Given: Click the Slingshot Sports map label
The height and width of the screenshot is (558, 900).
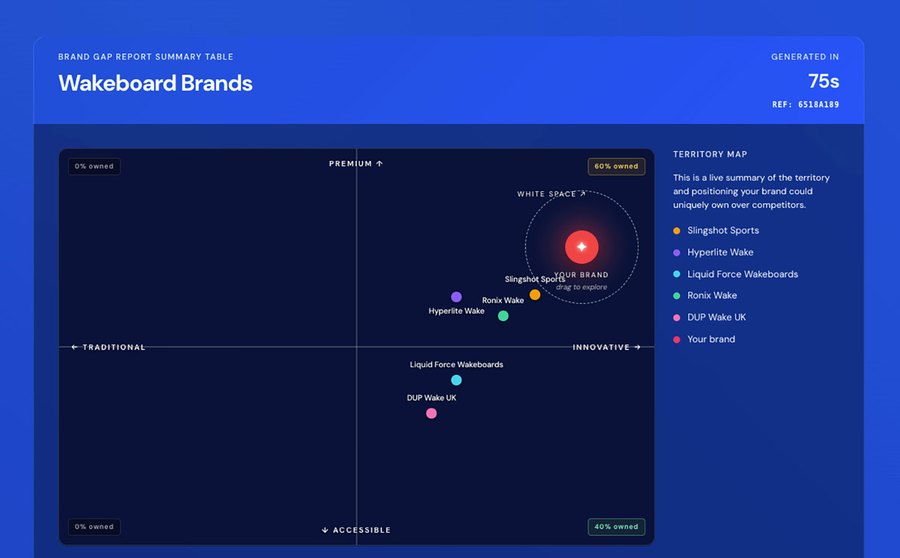Looking at the screenshot, I should point(535,279).
